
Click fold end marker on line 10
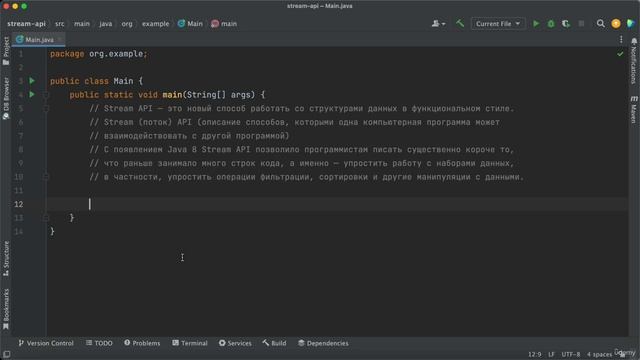[46, 177]
